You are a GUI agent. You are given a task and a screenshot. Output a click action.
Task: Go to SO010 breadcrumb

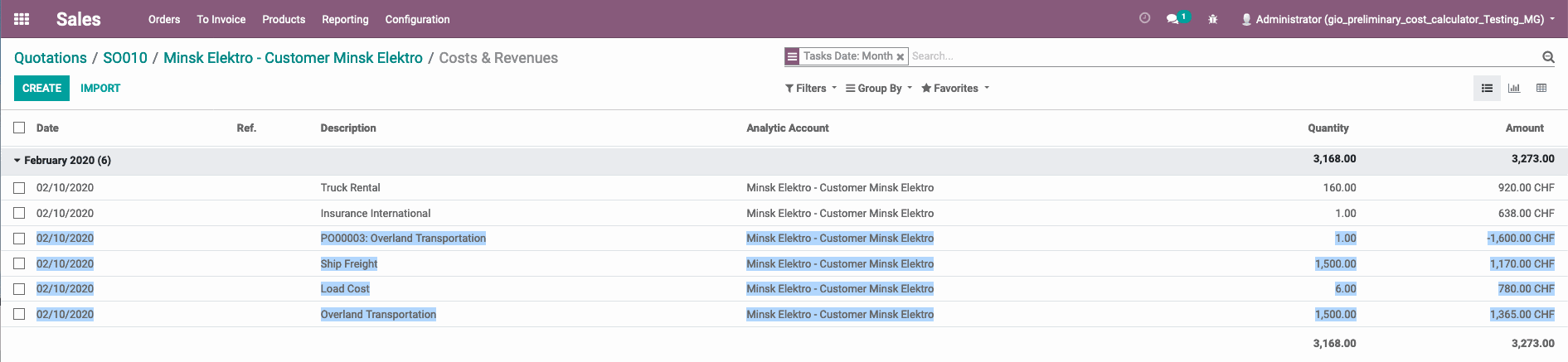point(125,58)
